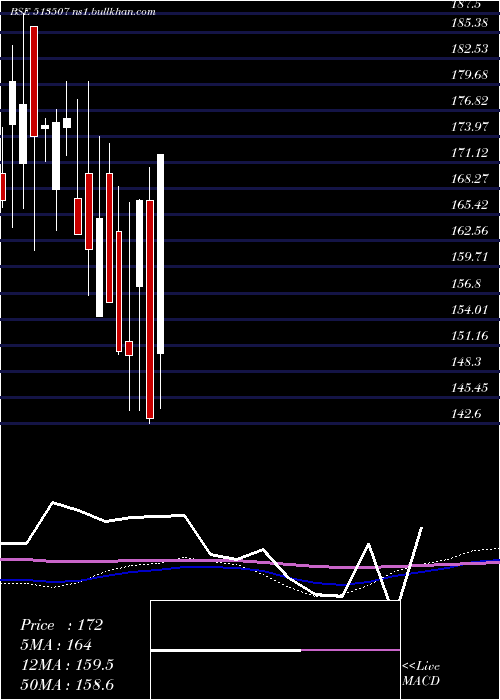Click the 148.3 price axis label
The height and width of the screenshot is (700, 500).
(466, 361)
